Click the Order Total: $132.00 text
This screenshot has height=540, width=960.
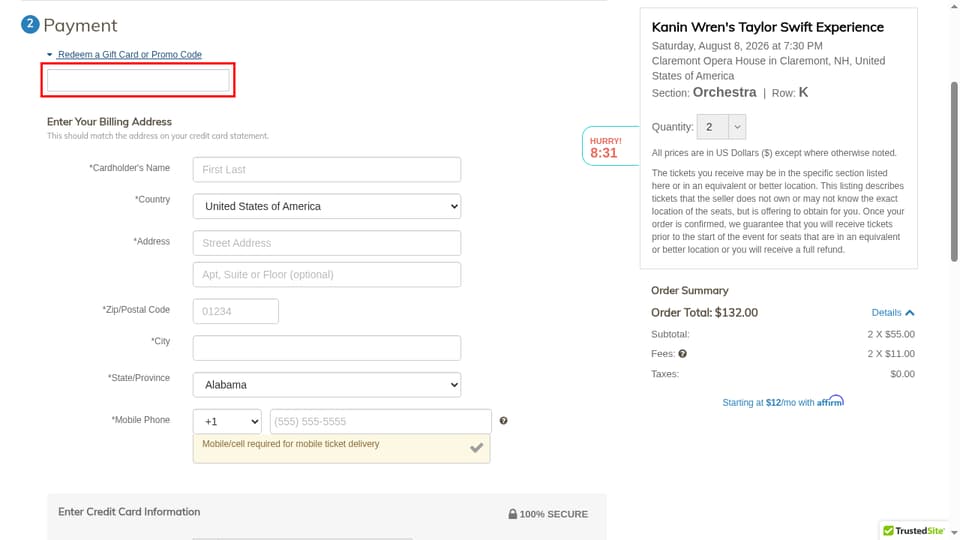(704, 312)
